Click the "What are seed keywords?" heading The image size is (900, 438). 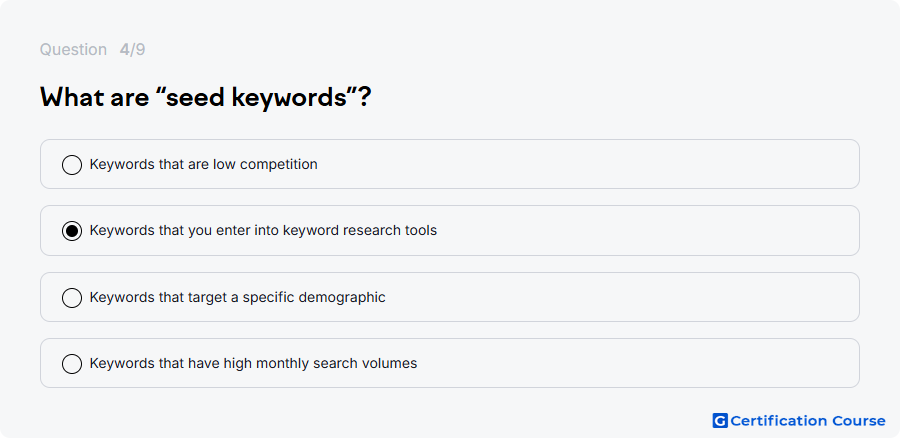pos(205,97)
